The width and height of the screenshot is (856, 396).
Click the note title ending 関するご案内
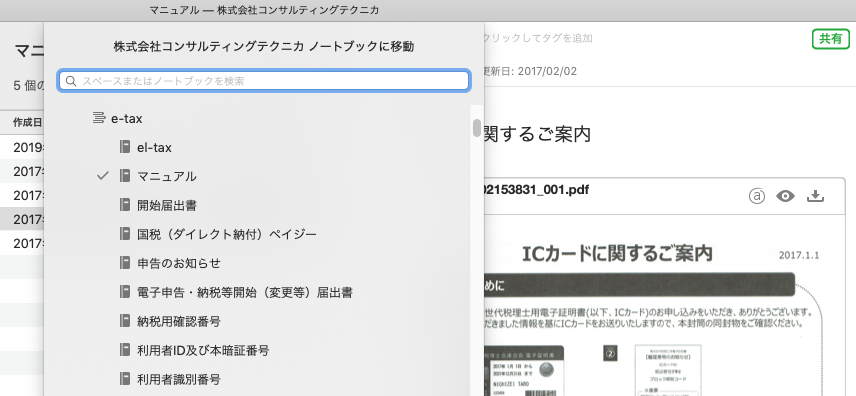pyautogui.click(x=537, y=134)
